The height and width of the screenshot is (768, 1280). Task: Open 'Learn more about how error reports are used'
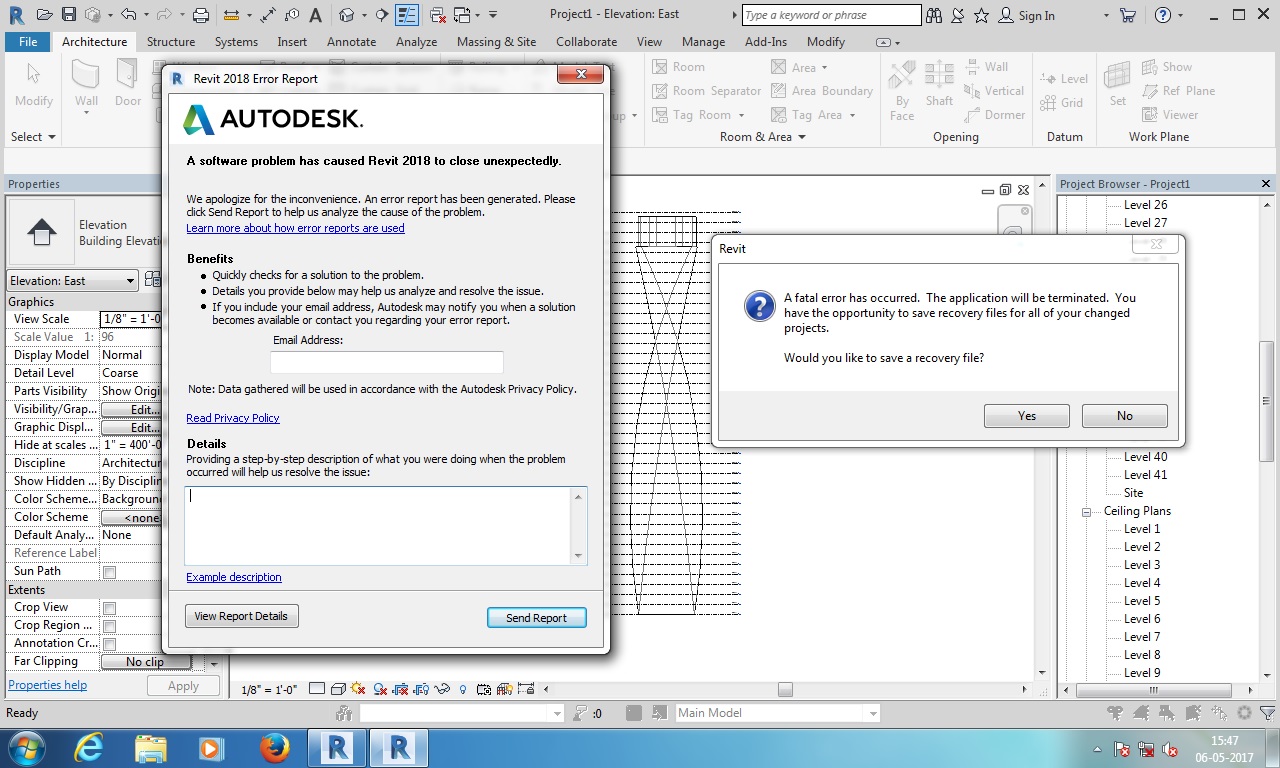pyautogui.click(x=295, y=228)
